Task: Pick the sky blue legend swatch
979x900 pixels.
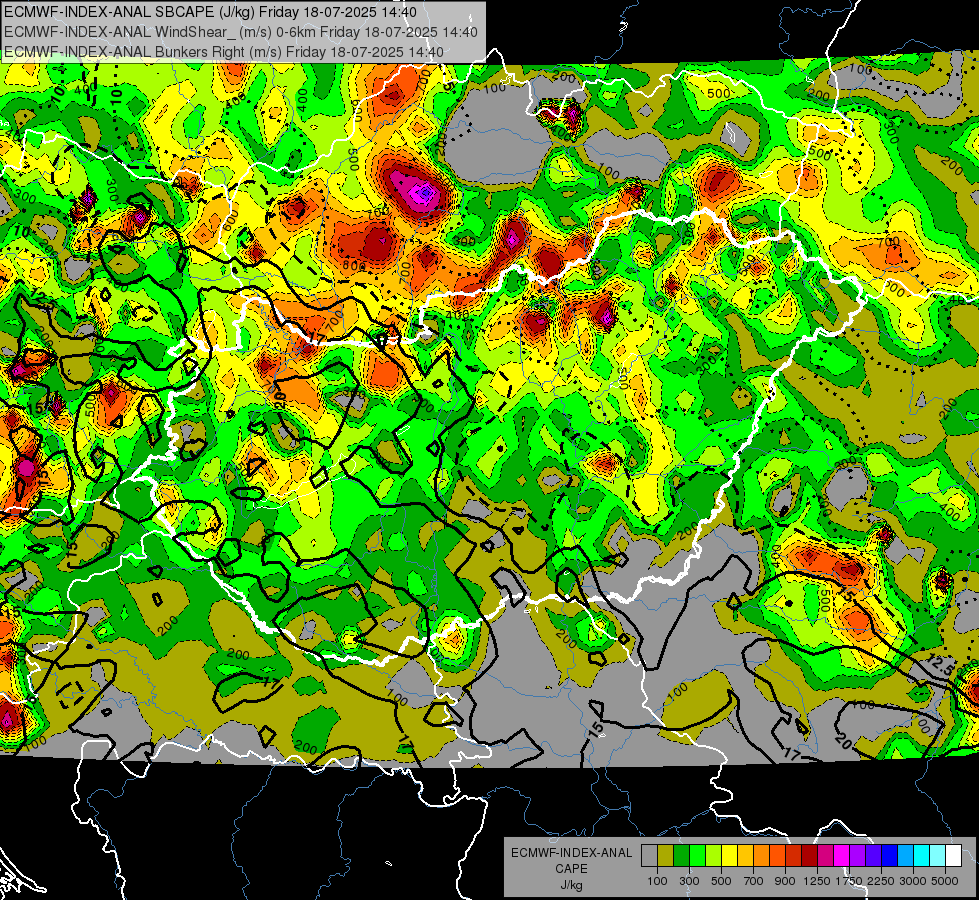Action: 905,856
